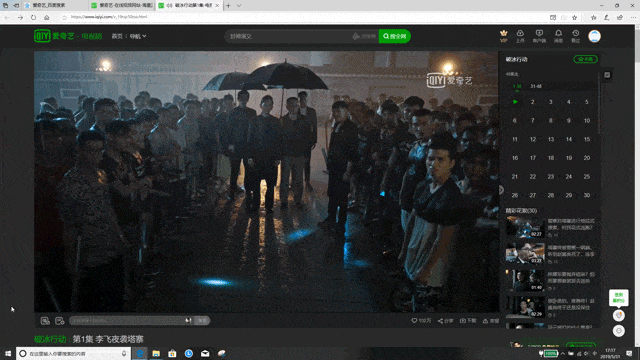Click the round floating button under the green bubble
This screenshot has height=360, width=640.
619,315
